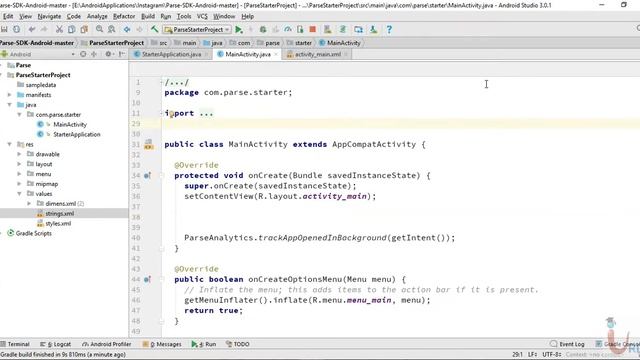Run app with the green play button

[x=239, y=29]
